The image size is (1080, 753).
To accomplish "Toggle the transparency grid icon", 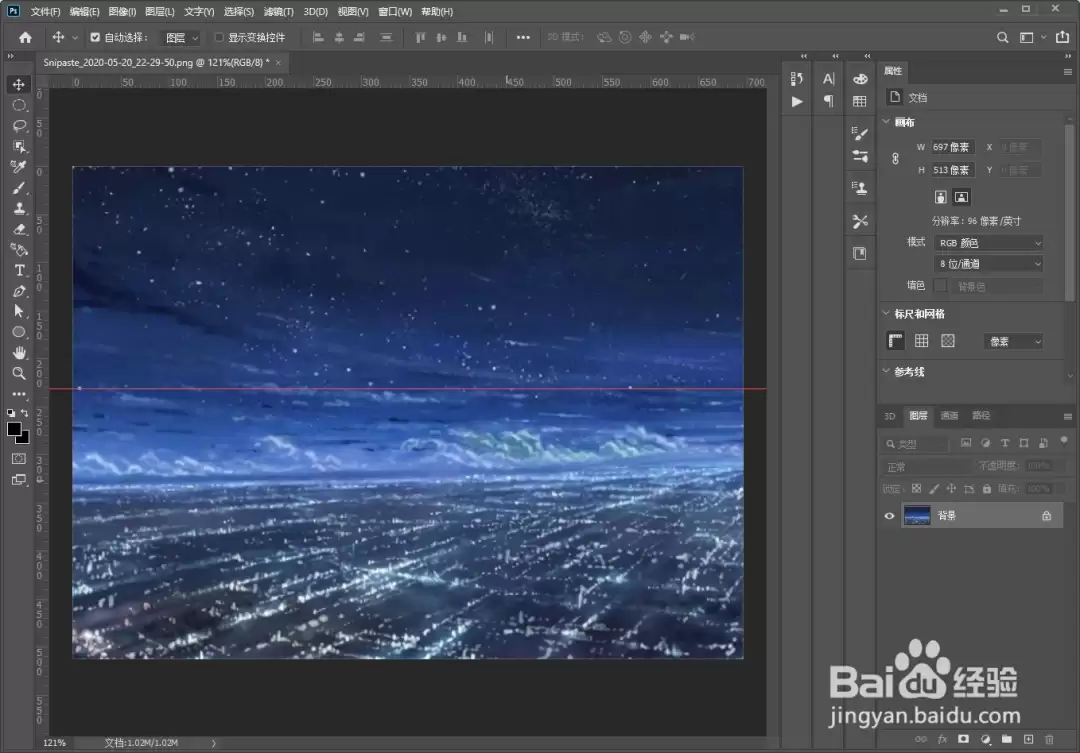I will [x=948, y=340].
